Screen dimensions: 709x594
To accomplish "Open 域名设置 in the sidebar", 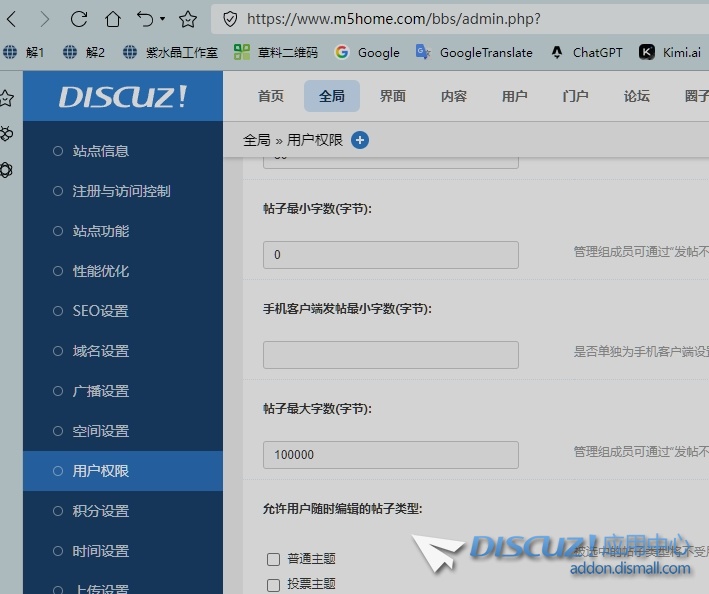I will [123, 351].
